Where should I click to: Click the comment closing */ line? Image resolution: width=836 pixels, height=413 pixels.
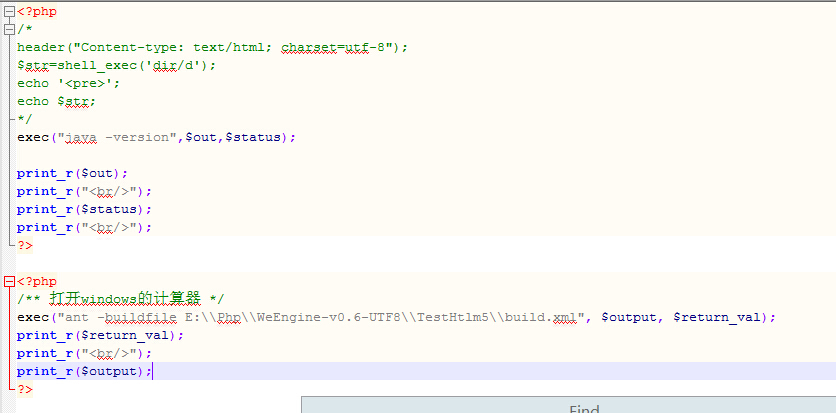coord(25,119)
